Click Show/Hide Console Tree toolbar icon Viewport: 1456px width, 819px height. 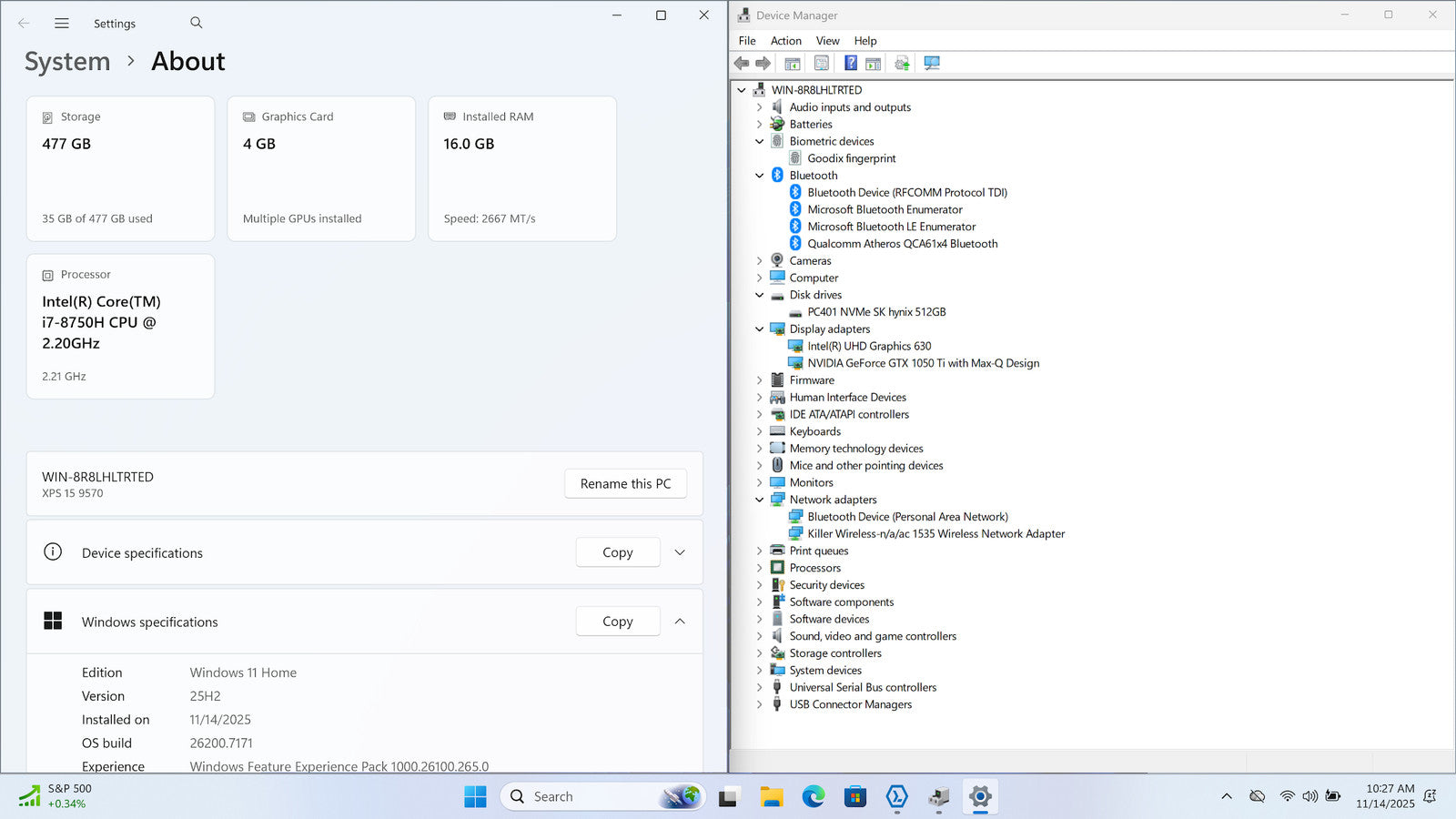pos(793,63)
